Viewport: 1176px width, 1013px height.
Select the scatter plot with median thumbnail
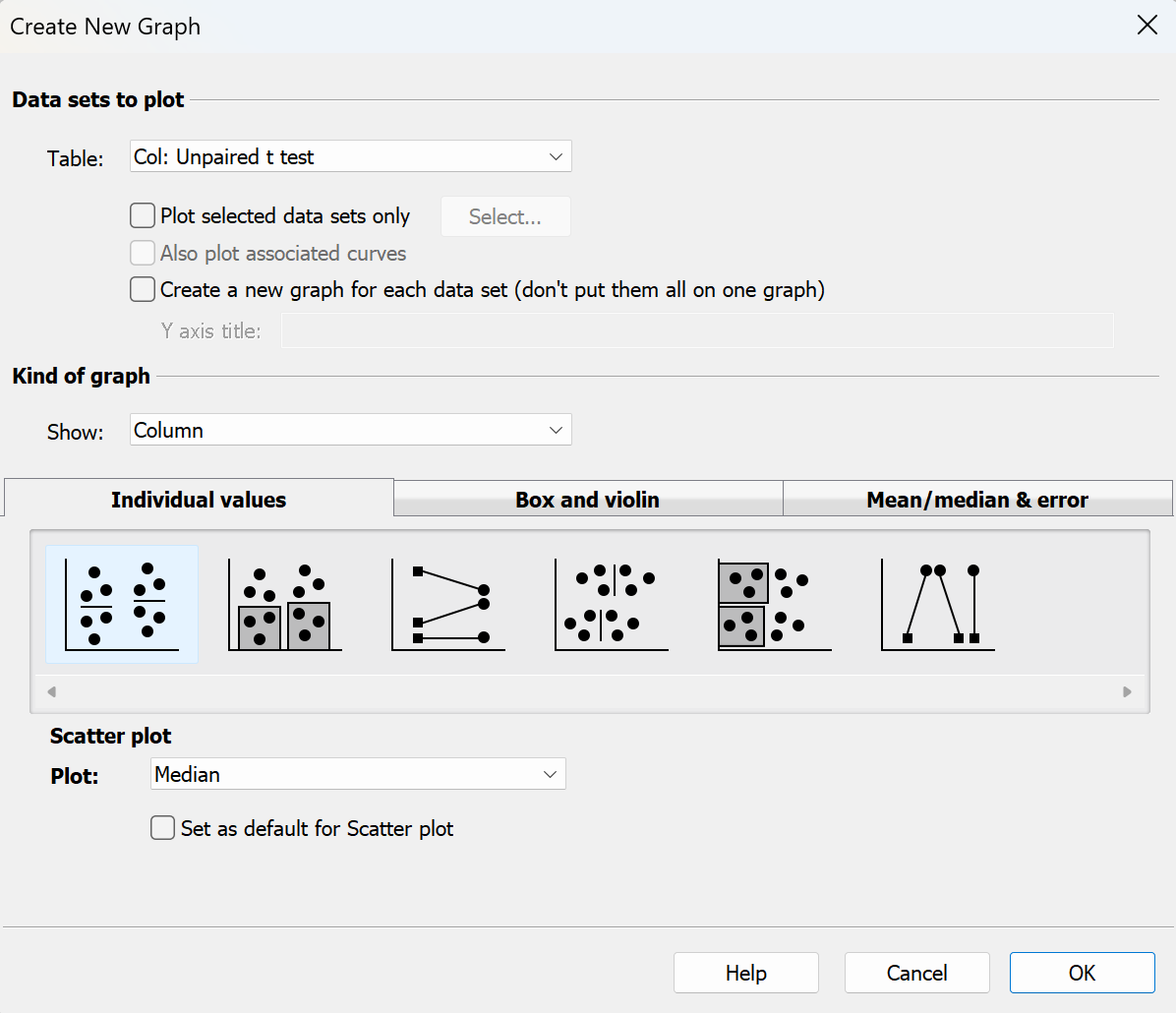click(121, 603)
